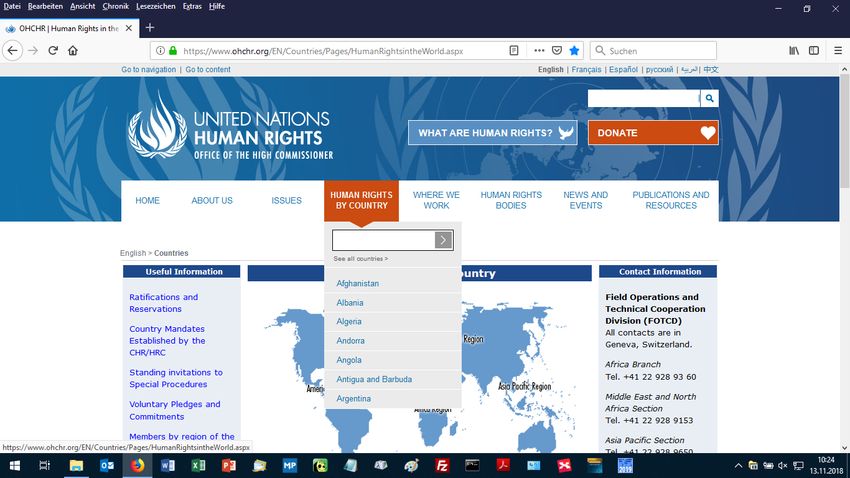Open the Human Rights Bodies tab
Viewport: 850px width, 478px height.
point(511,200)
